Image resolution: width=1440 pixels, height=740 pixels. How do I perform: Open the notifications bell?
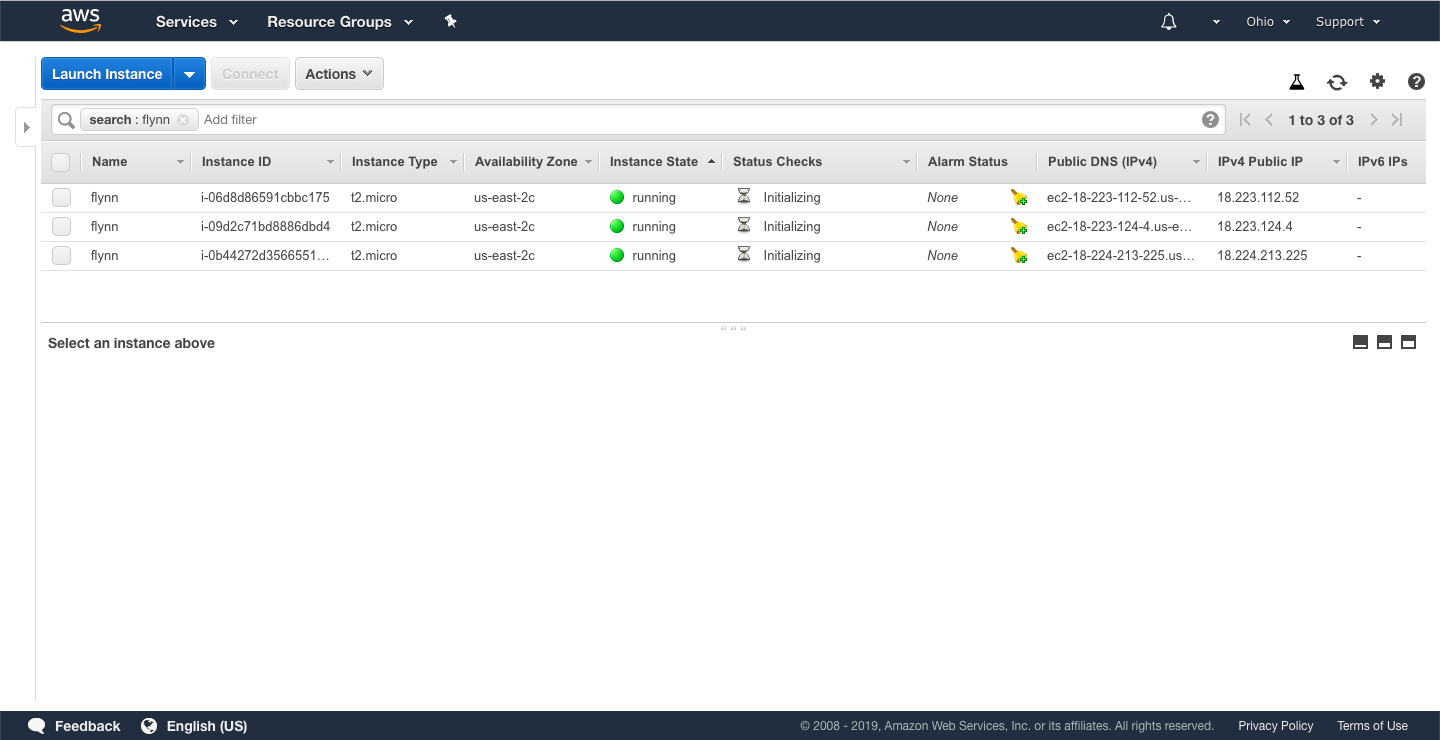click(1168, 22)
